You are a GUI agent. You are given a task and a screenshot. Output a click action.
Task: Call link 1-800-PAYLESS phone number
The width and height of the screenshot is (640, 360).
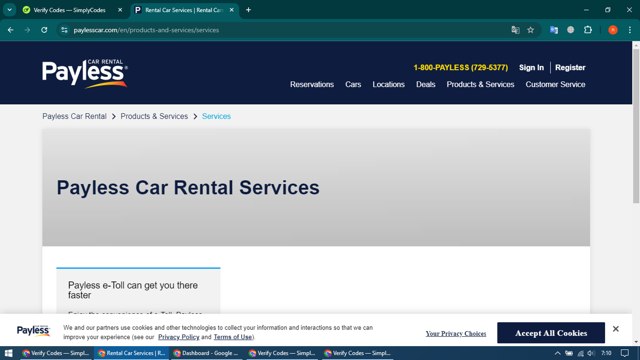[461, 67]
